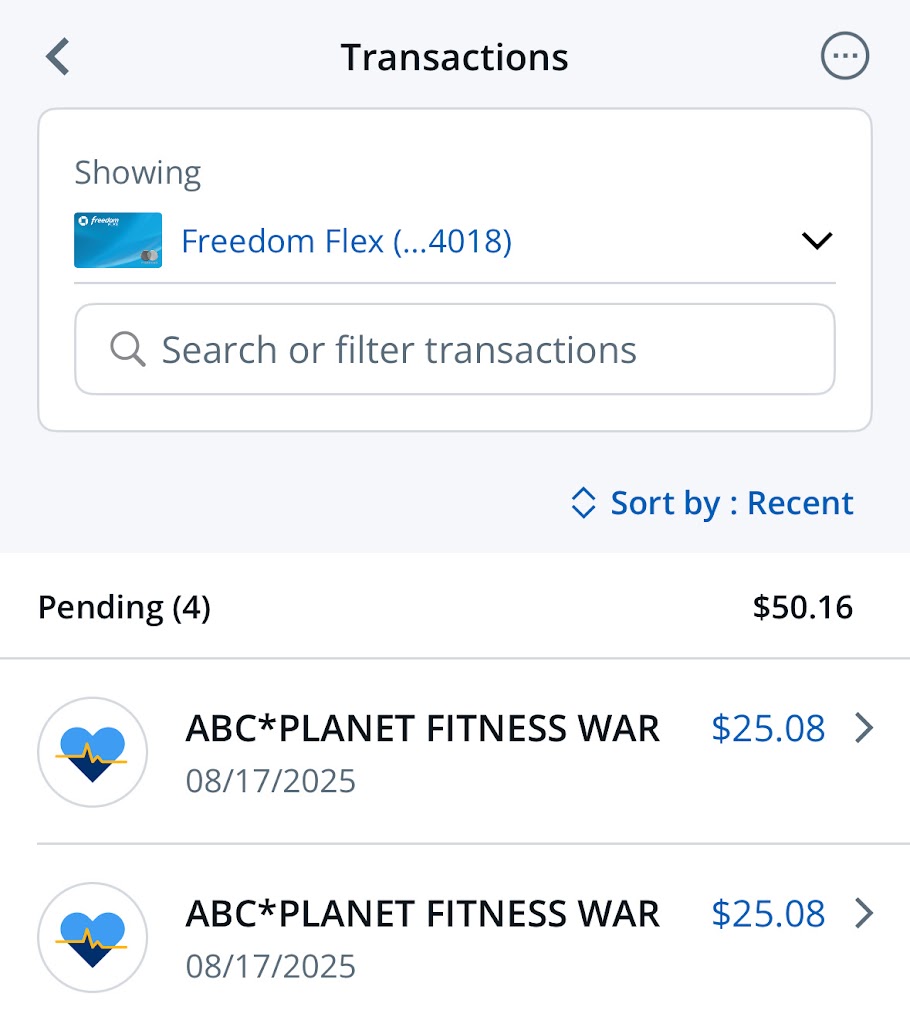Tap the second ABC*PLANET FITNESS WAR title

pyautogui.click(x=422, y=914)
